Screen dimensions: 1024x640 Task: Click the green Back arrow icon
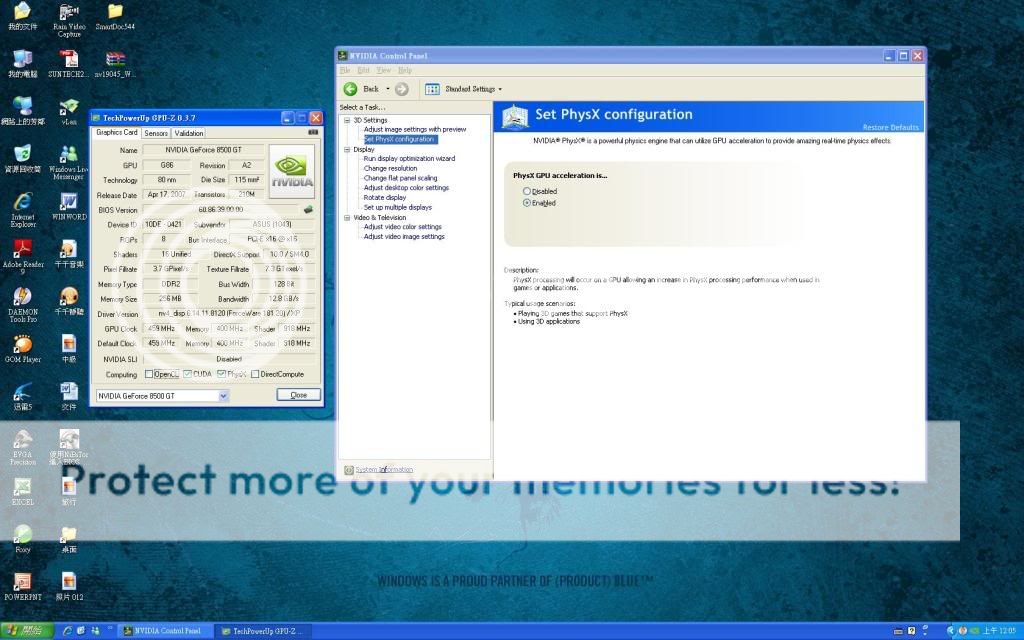coord(351,89)
